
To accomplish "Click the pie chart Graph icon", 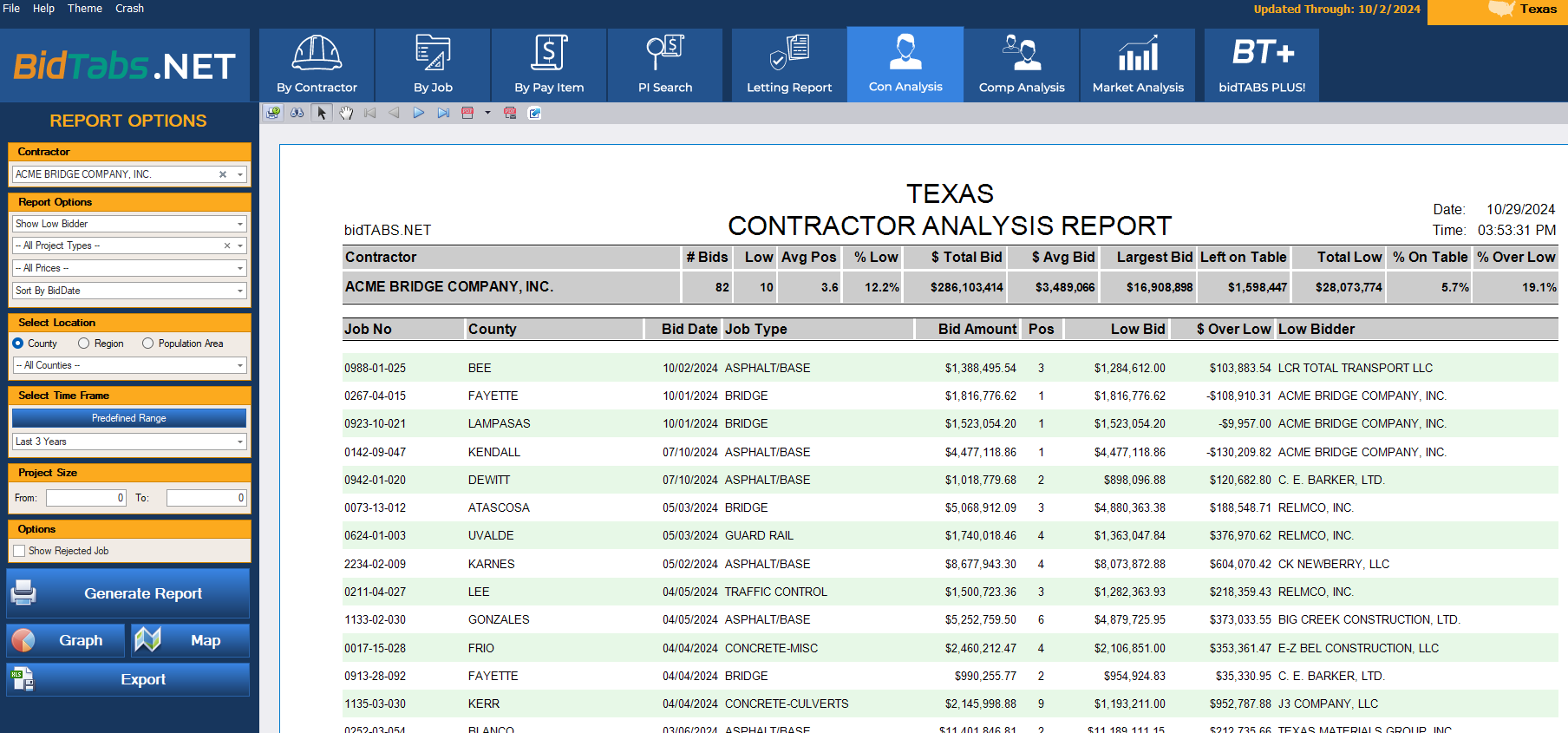I will [23, 640].
